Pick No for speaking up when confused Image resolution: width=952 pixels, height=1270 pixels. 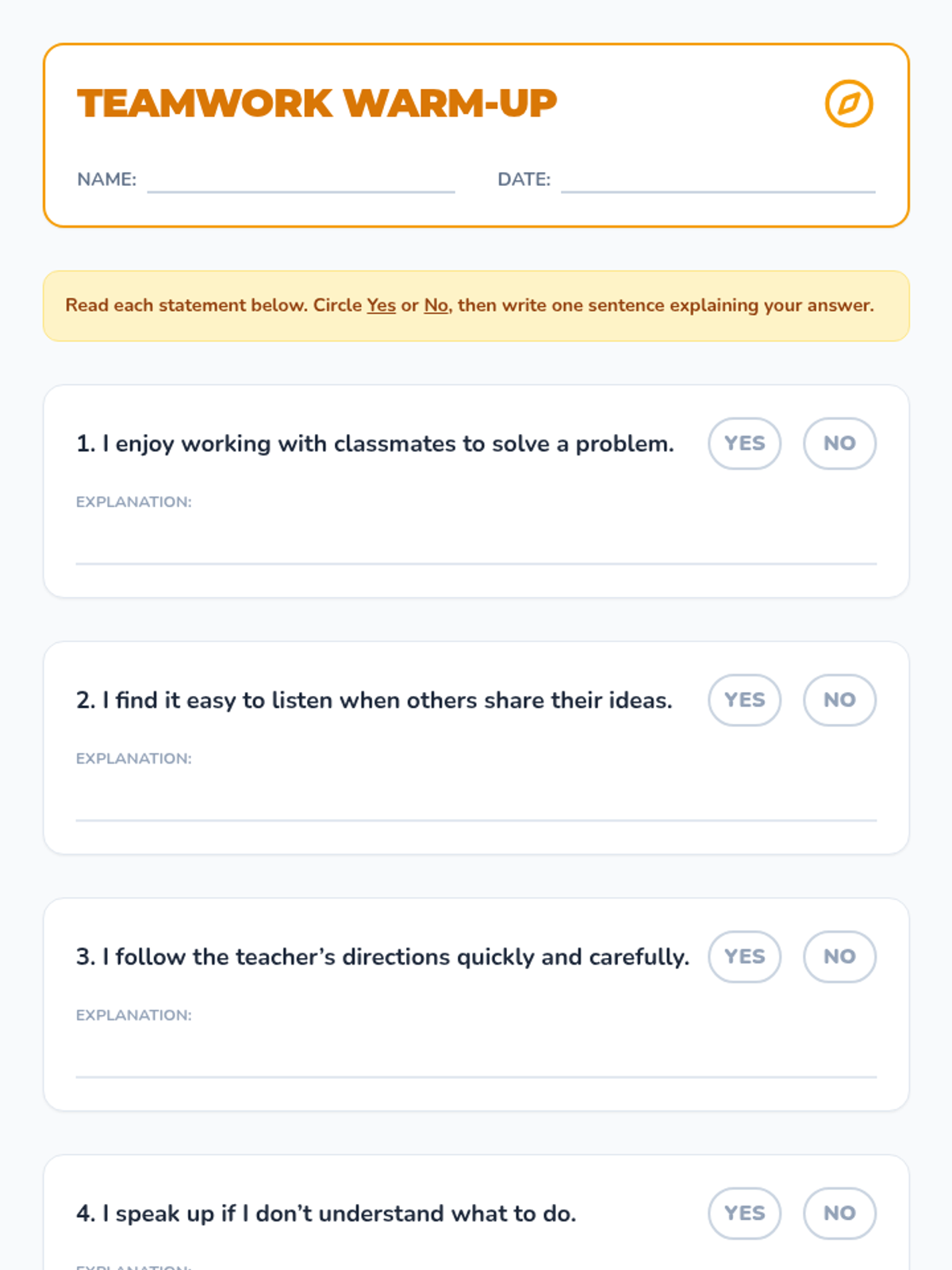click(x=839, y=1213)
